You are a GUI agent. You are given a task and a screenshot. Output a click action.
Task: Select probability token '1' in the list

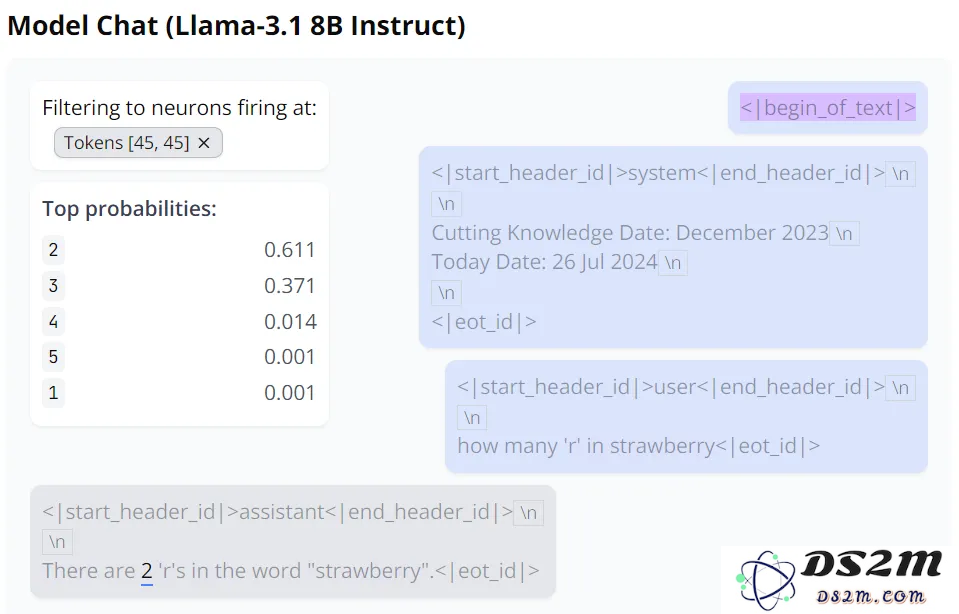53,392
